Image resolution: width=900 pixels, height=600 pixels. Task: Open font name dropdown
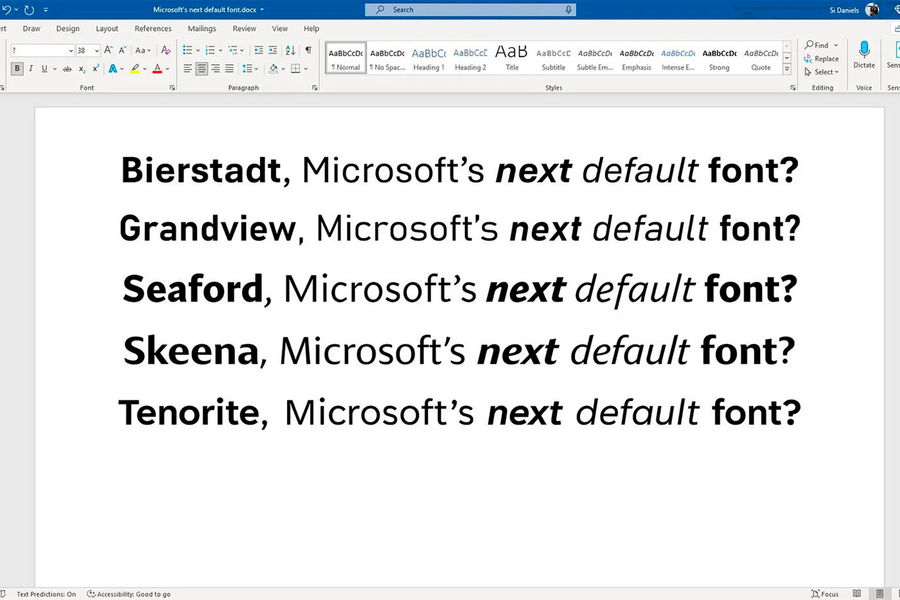pyautogui.click(x=71, y=51)
